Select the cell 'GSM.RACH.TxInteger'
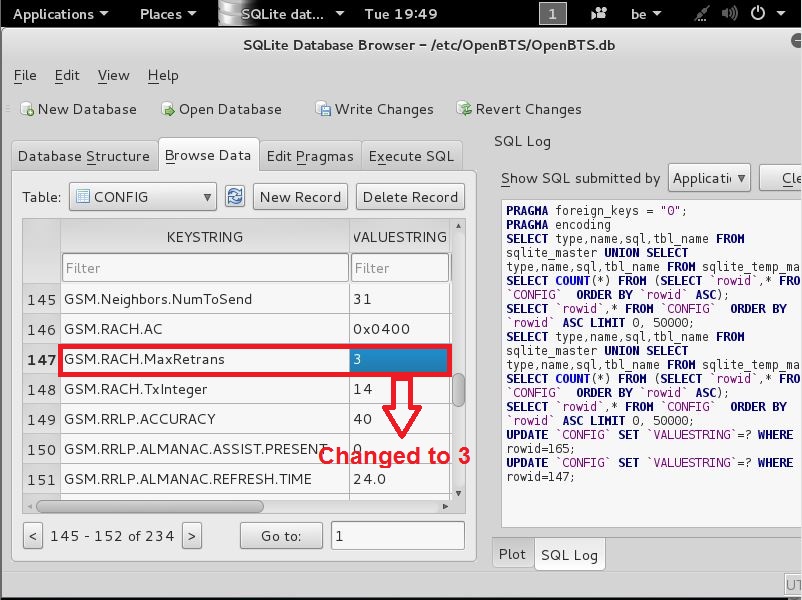Viewport: 802px width, 600px height. coord(205,389)
